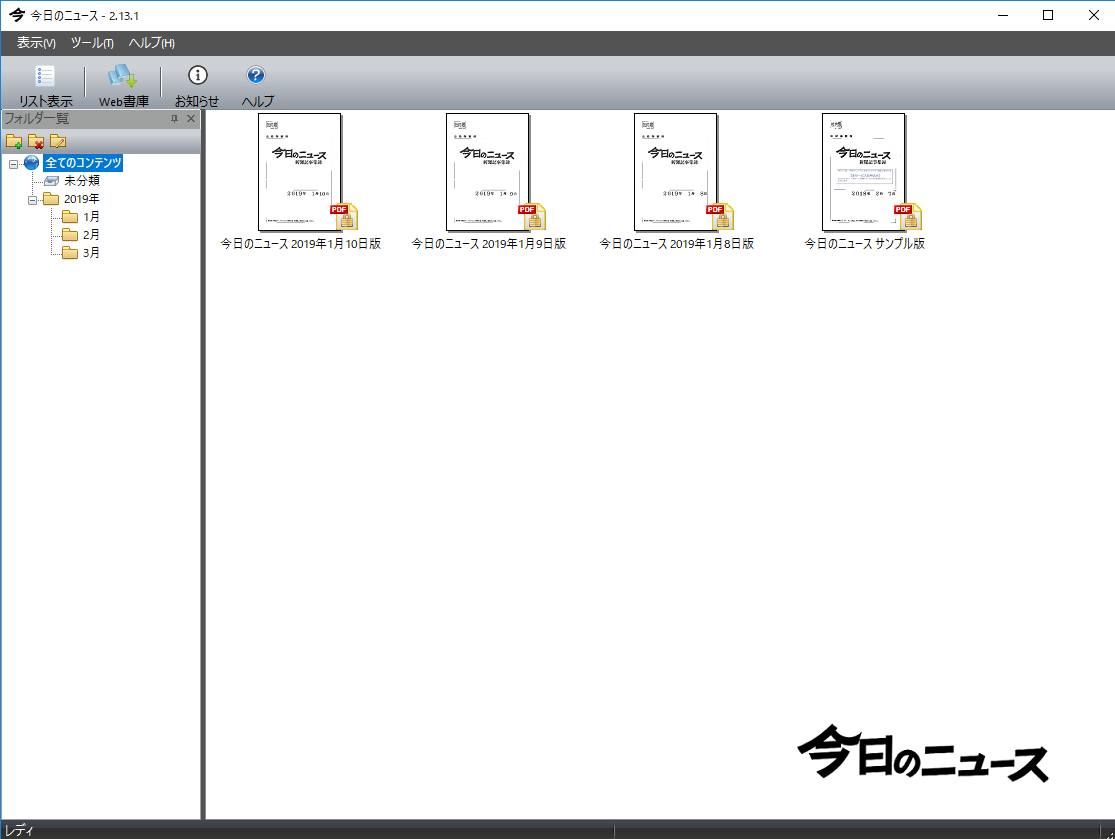Open the ヘルプ menu in menu bar
Viewport: 1115px width, 839px height.
click(152, 43)
